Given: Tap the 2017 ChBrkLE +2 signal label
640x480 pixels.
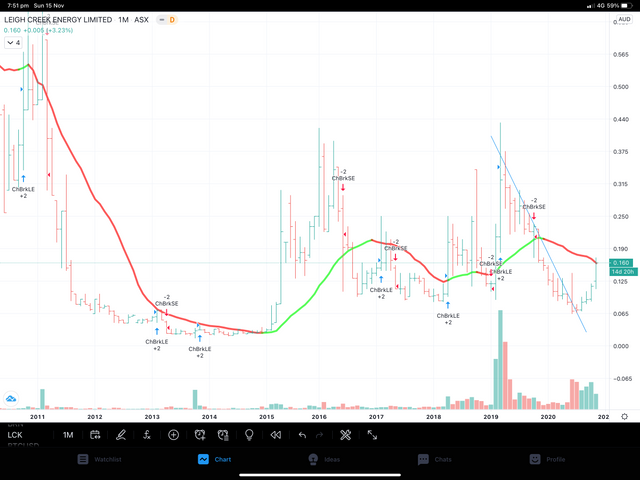Looking at the screenshot, I should pos(381,293).
